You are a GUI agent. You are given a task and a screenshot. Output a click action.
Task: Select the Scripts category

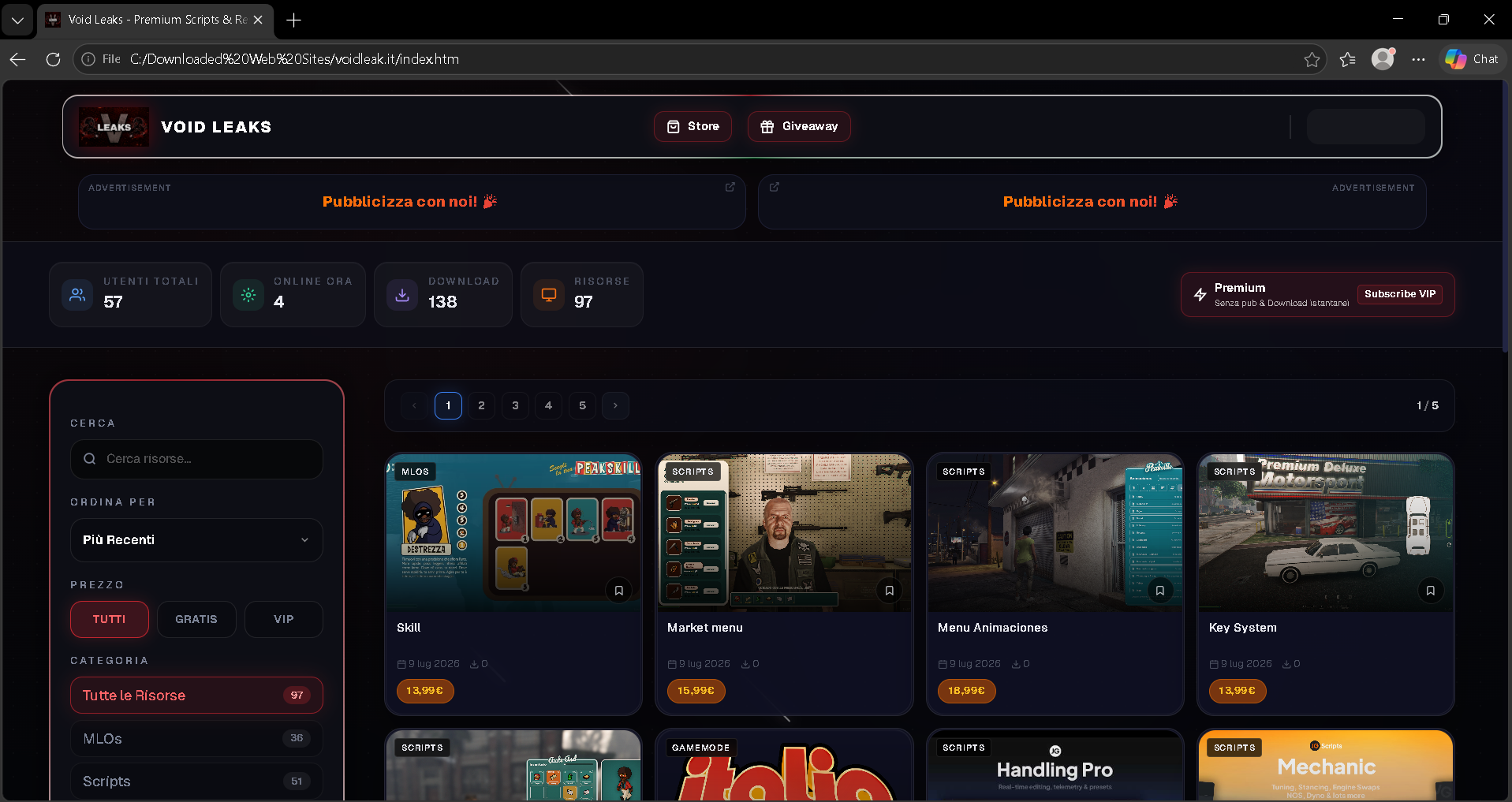click(196, 781)
